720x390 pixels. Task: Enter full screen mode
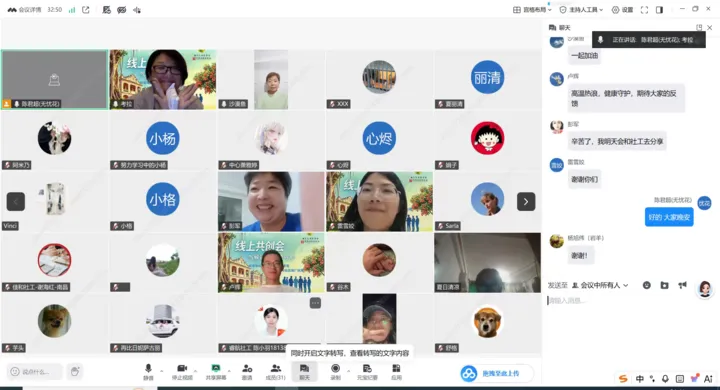click(644, 10)
